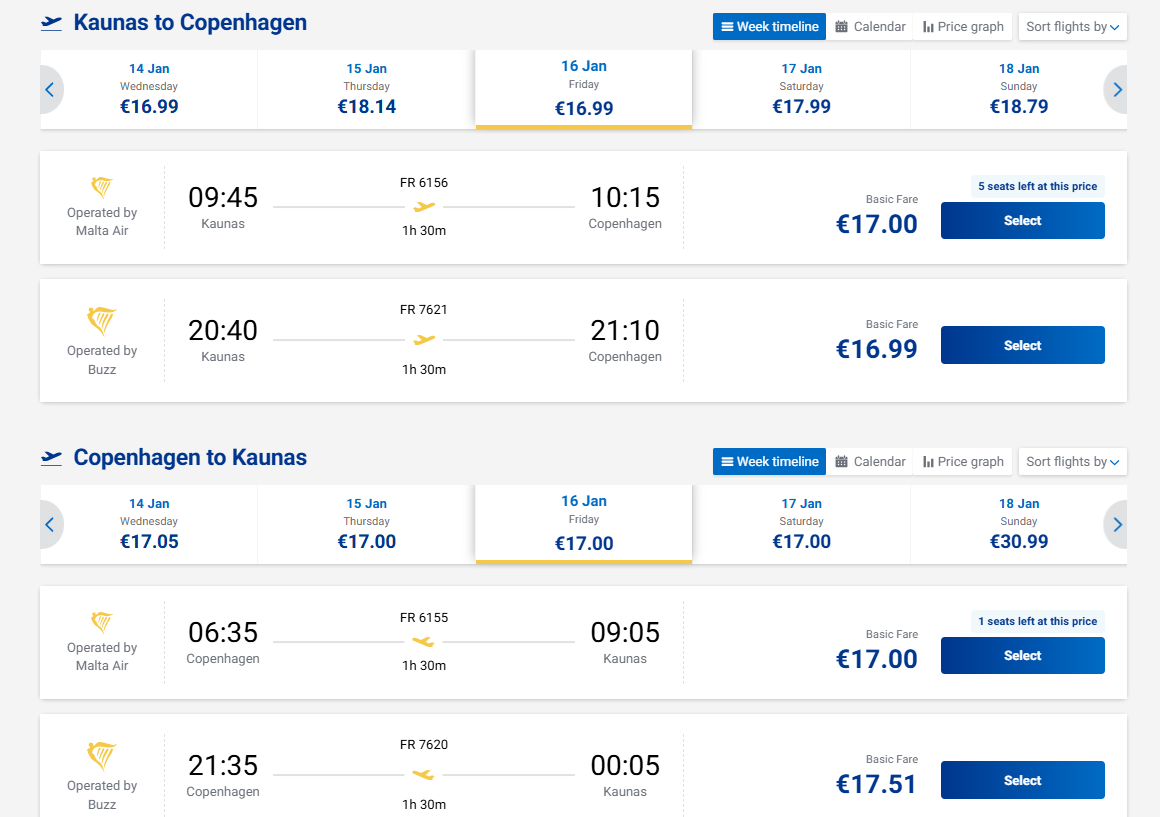Activate Week timeline view for return flights
This screenshot has height=817, width=1160.
[x=769, y=462]
